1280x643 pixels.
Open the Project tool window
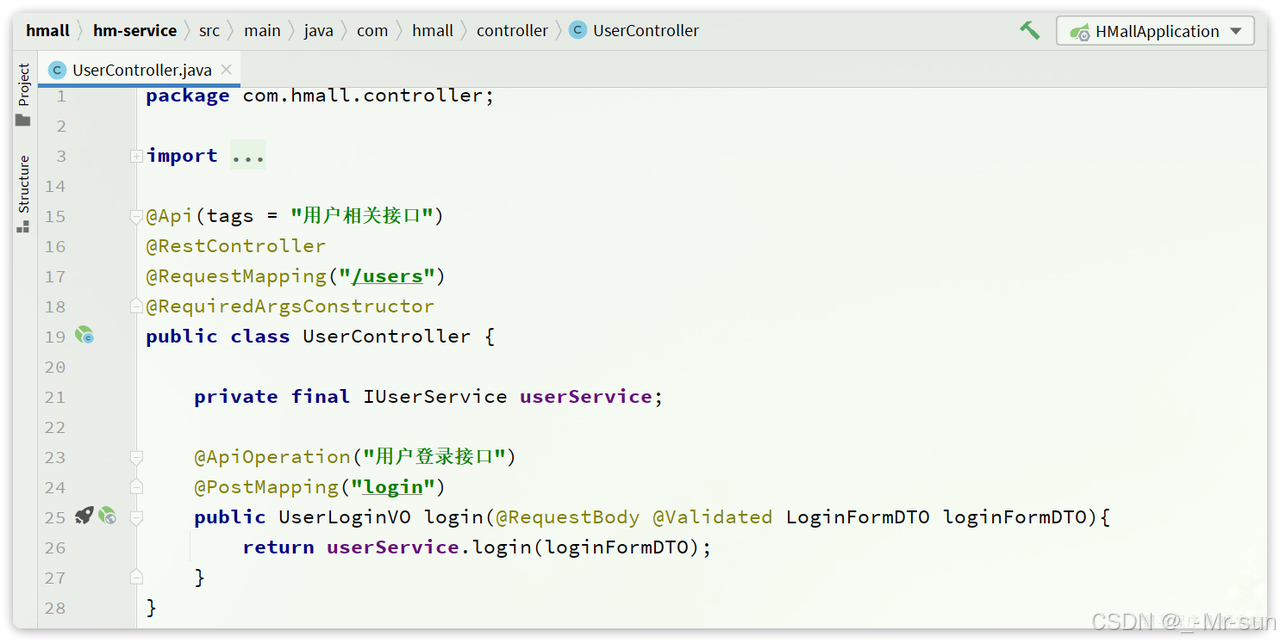pos(24,95)
